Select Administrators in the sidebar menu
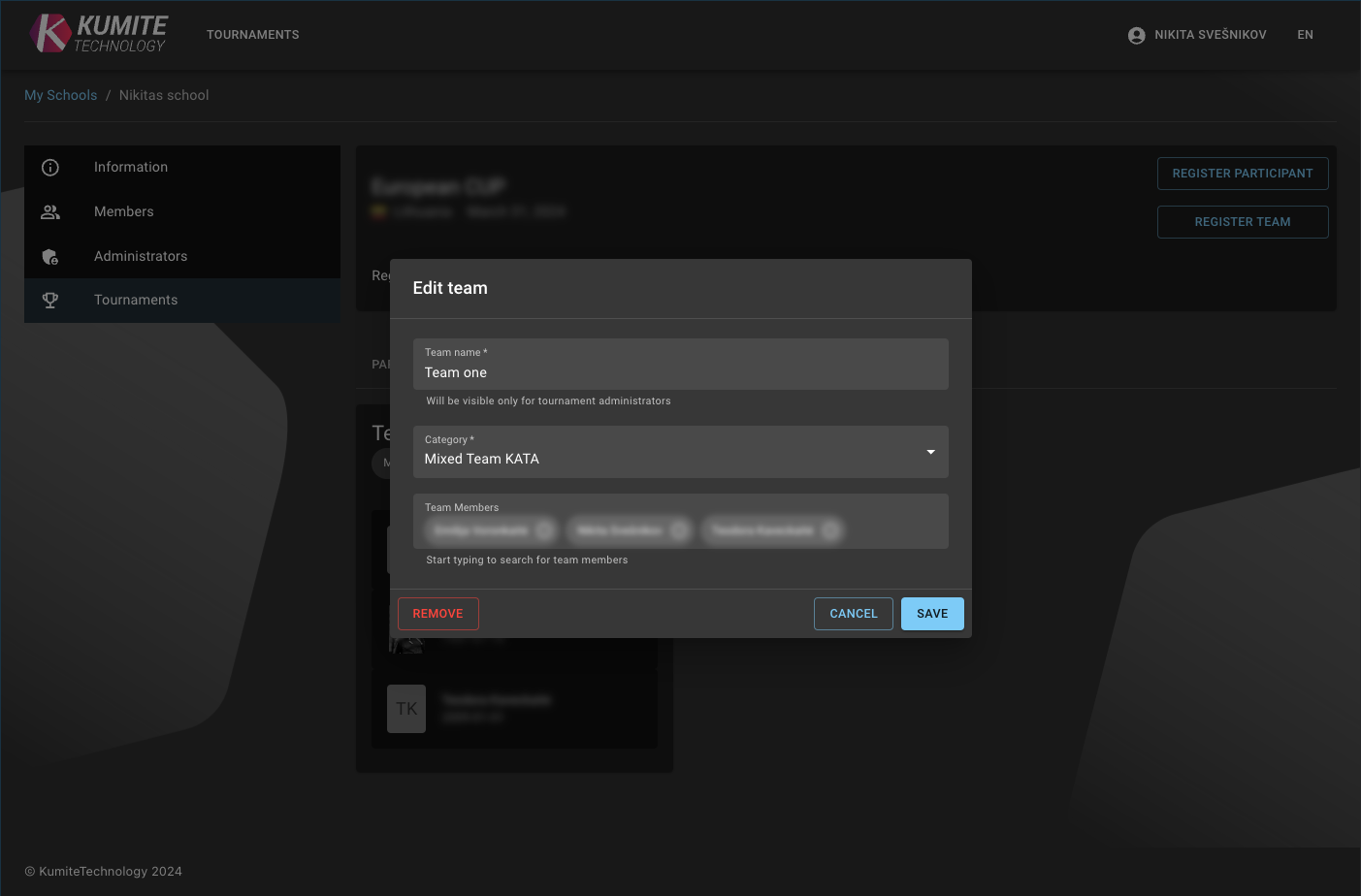The height and width of the screenshot is (896, 1361). 141,257
